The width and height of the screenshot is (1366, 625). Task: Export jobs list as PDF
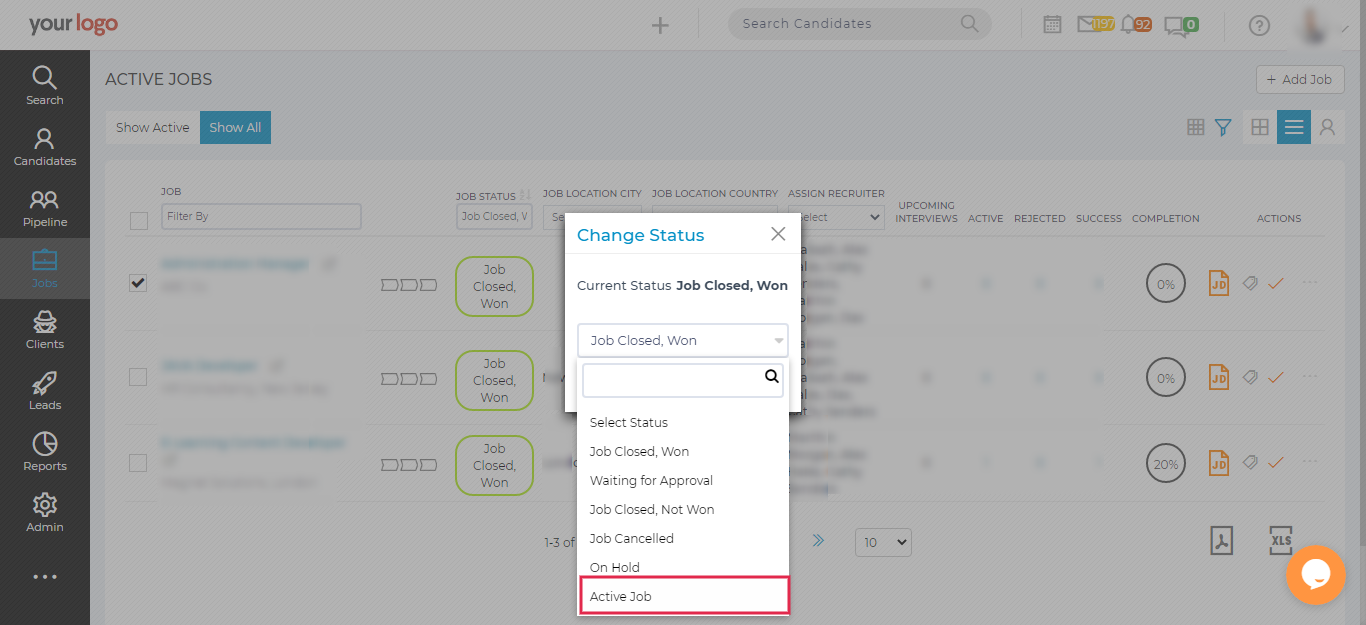[x=1221, y=541]
